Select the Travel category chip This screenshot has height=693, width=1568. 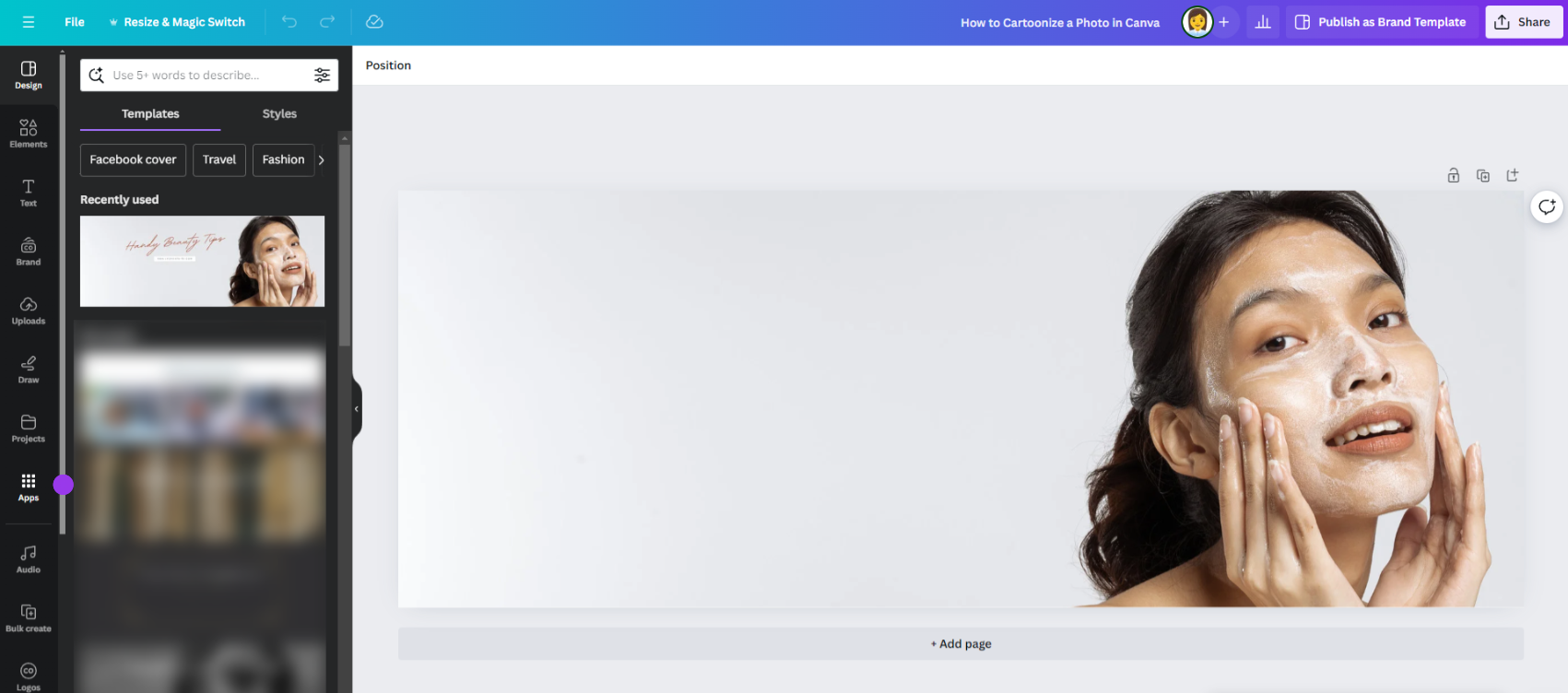pyautogui.click(x=219, y=159)
